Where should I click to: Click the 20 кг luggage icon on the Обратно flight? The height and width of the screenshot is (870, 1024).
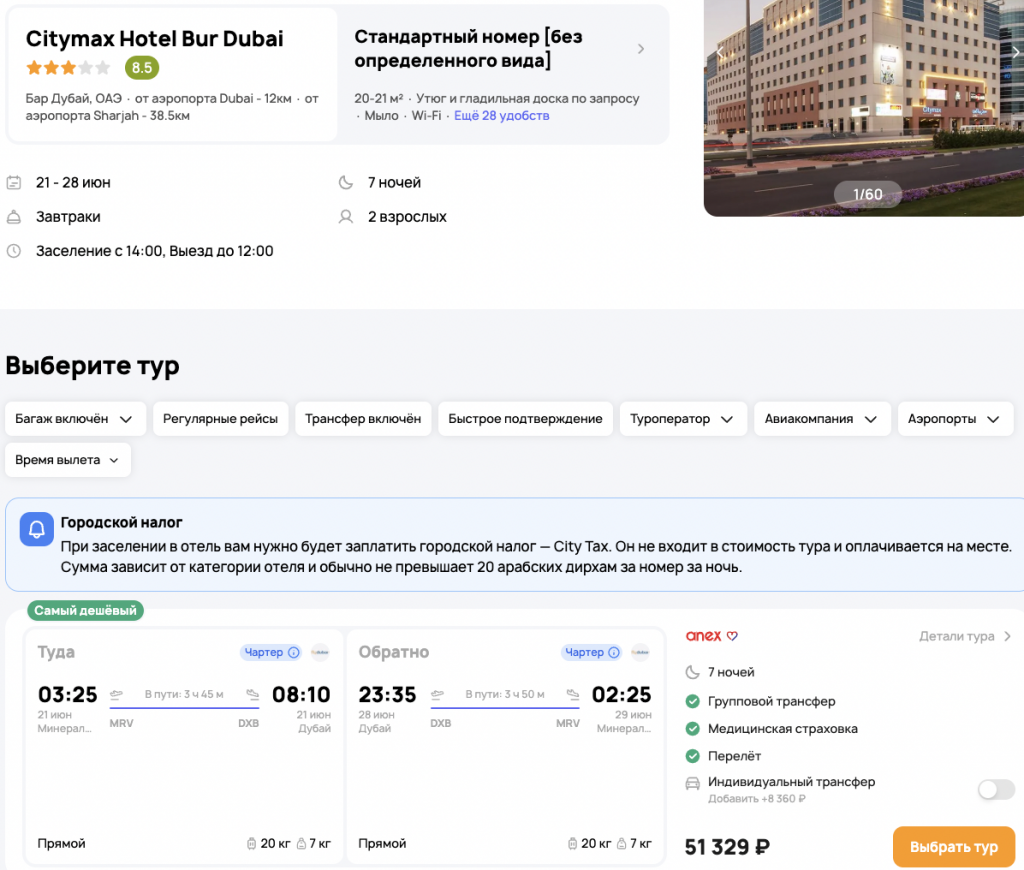point(572,843)
